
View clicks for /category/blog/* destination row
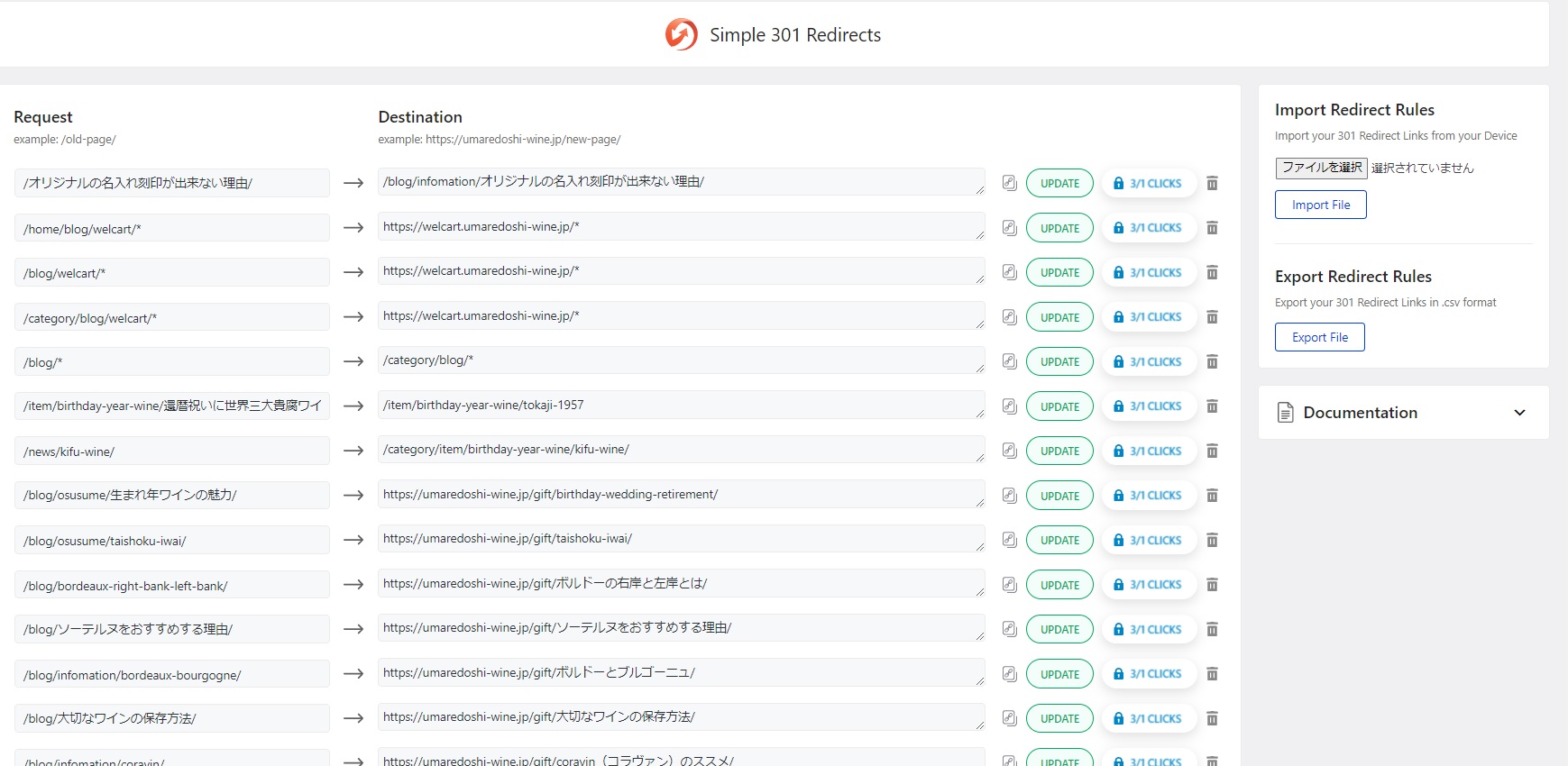click(1149, 361)
